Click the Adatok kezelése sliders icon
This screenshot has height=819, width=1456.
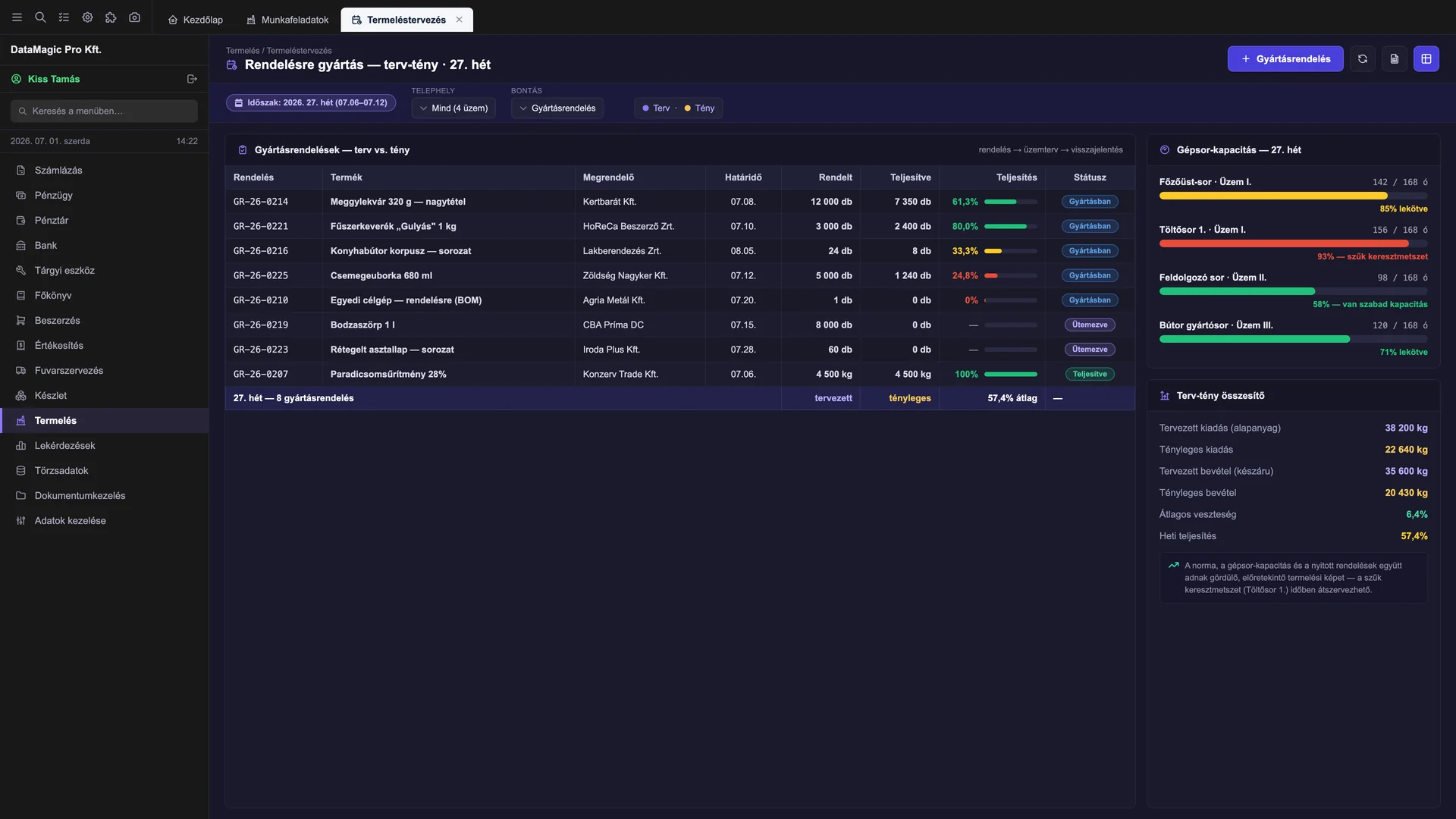(x=21, y=521)
